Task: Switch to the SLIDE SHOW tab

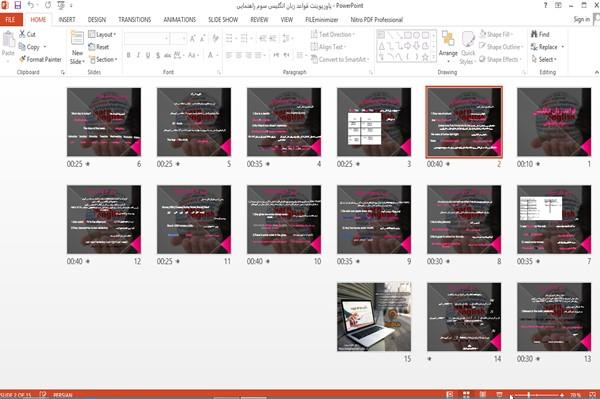Action: tap(223, 20)
